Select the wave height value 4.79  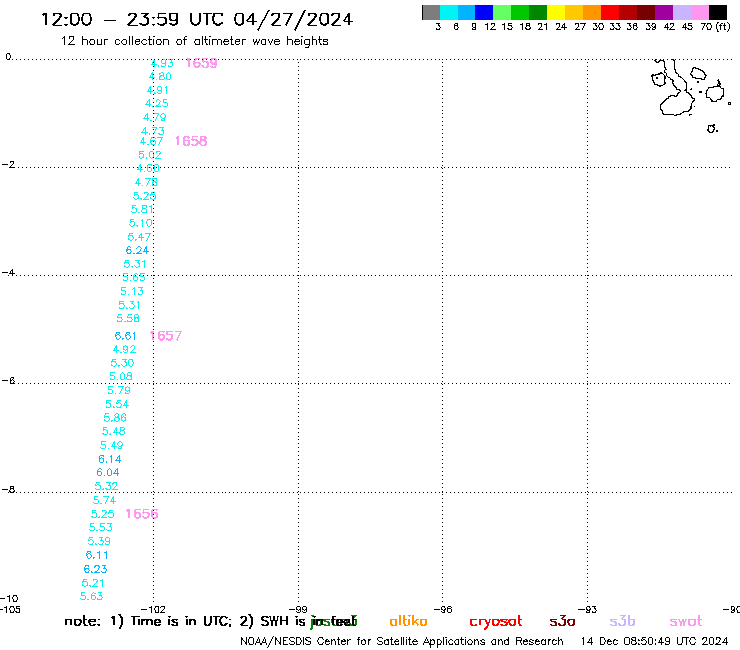(x=154, y=118)
